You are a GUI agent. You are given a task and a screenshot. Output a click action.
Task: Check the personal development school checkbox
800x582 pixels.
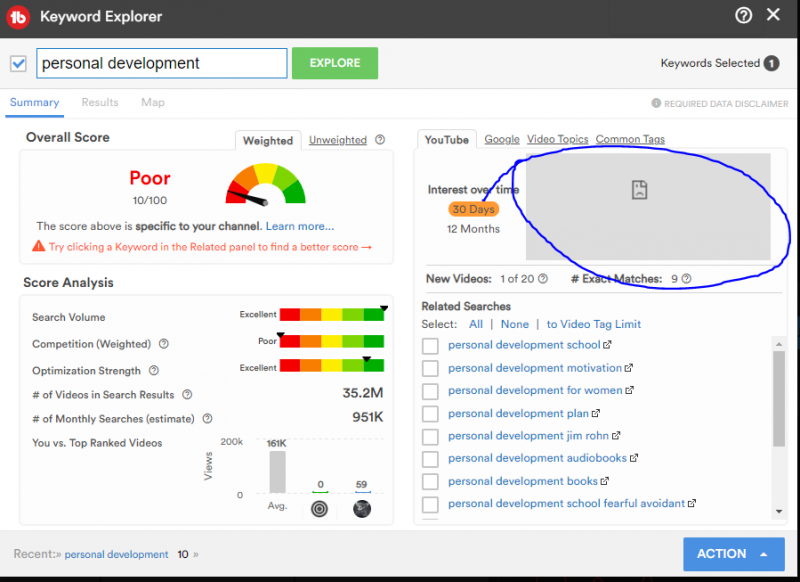click(430, 345)
